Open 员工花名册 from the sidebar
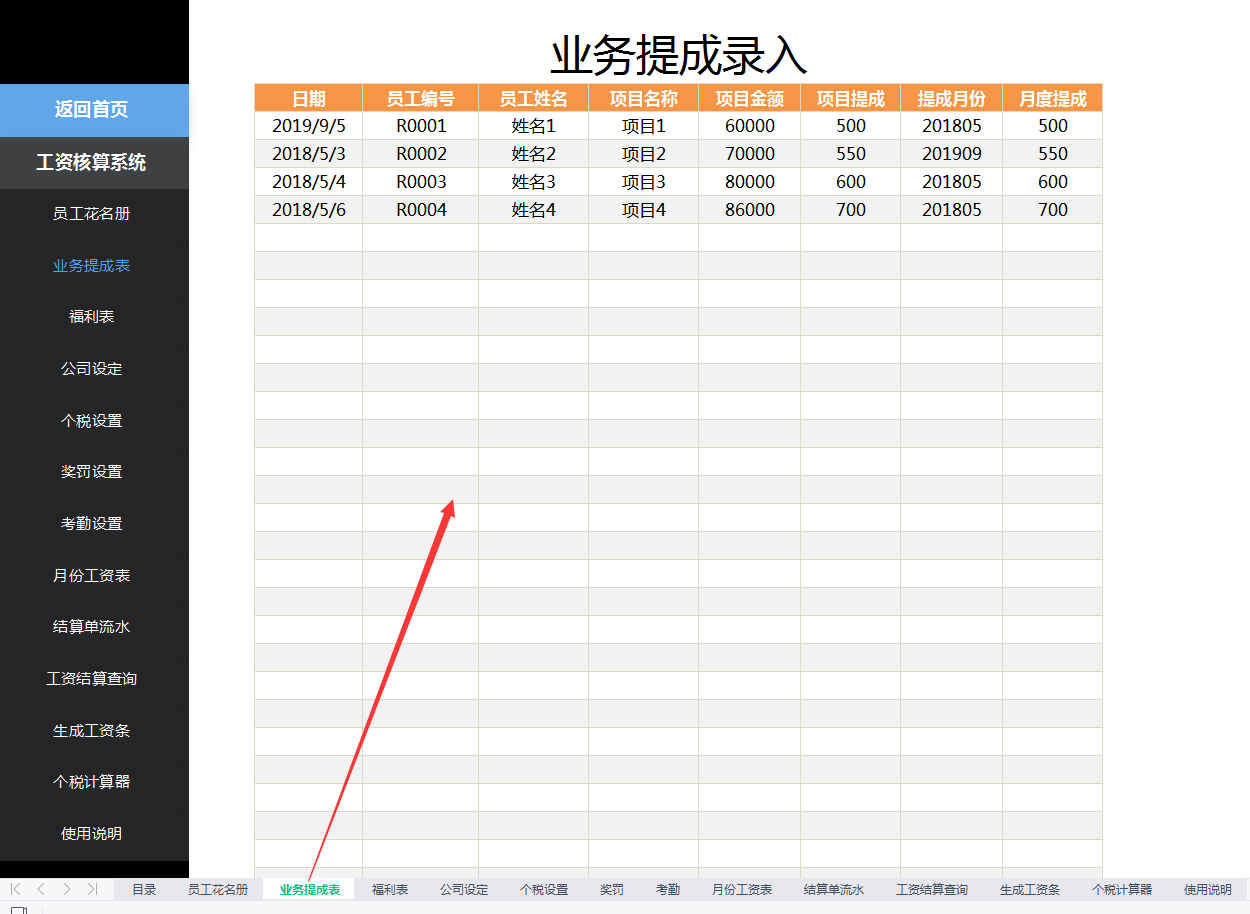Image resolution: width=1250 pixels, height=914 pixels. tap(94, 213)
